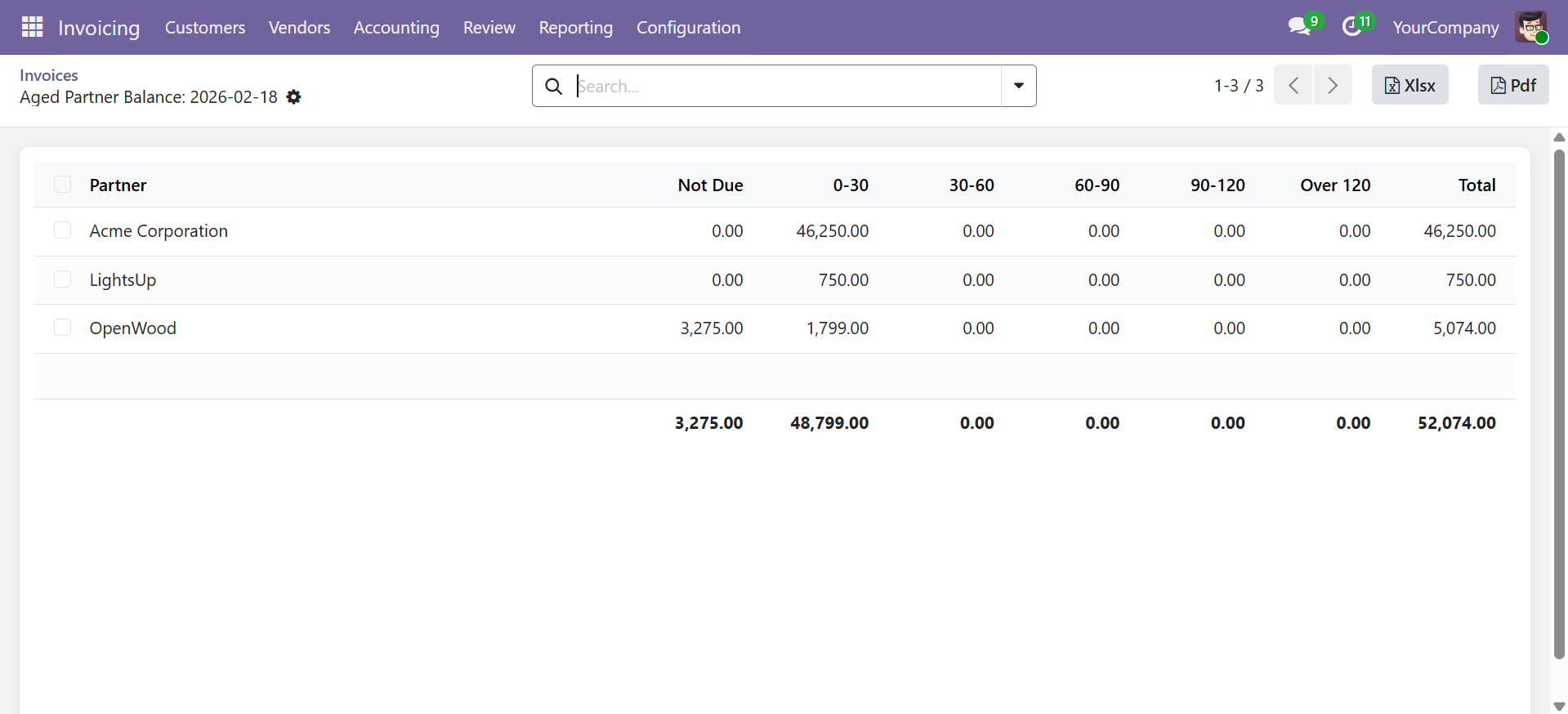Check the OpenWood row checkbox
Viewport: 1568px width, 714px height.
(62, 328)
